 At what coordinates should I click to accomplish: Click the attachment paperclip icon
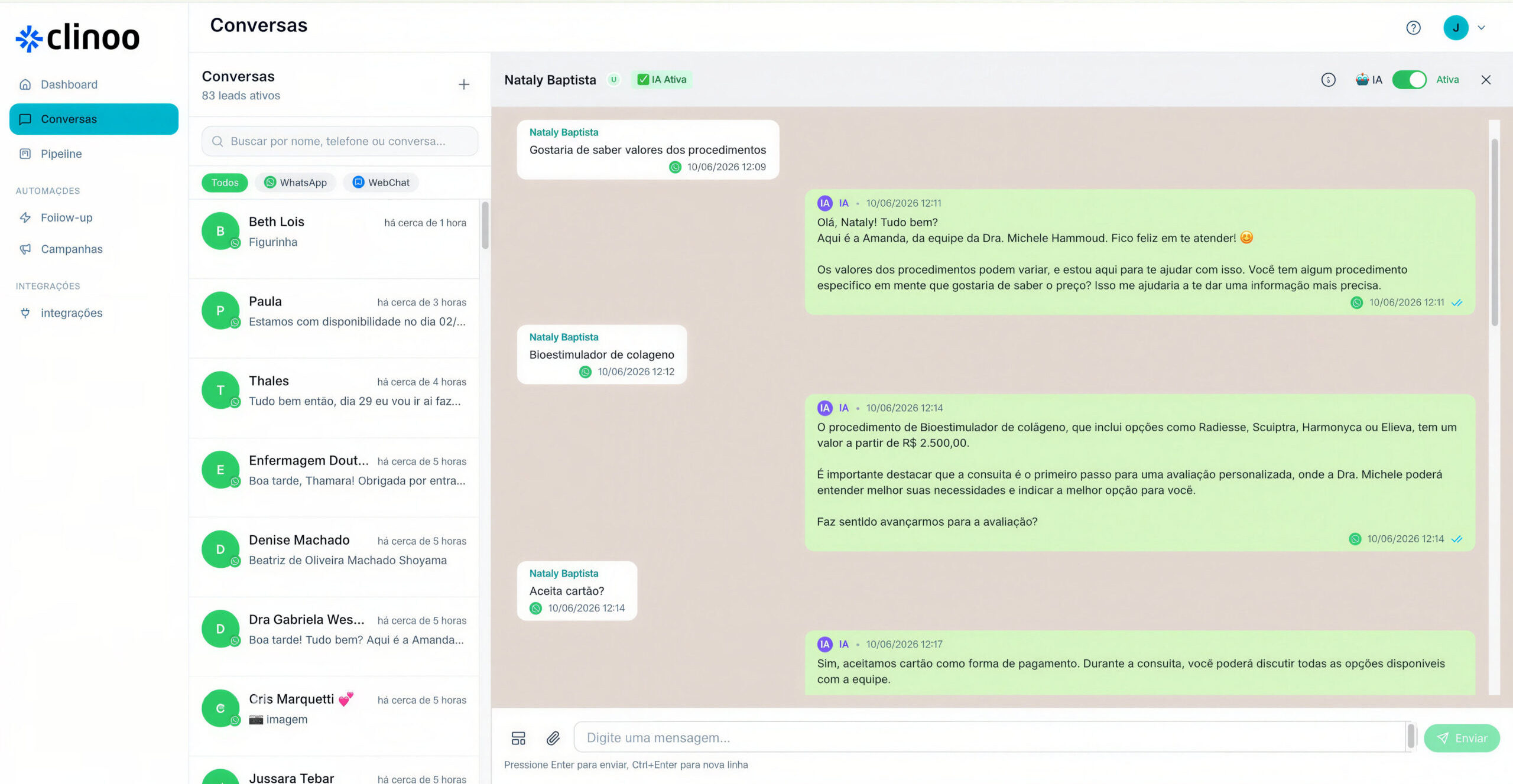(553, 738)
